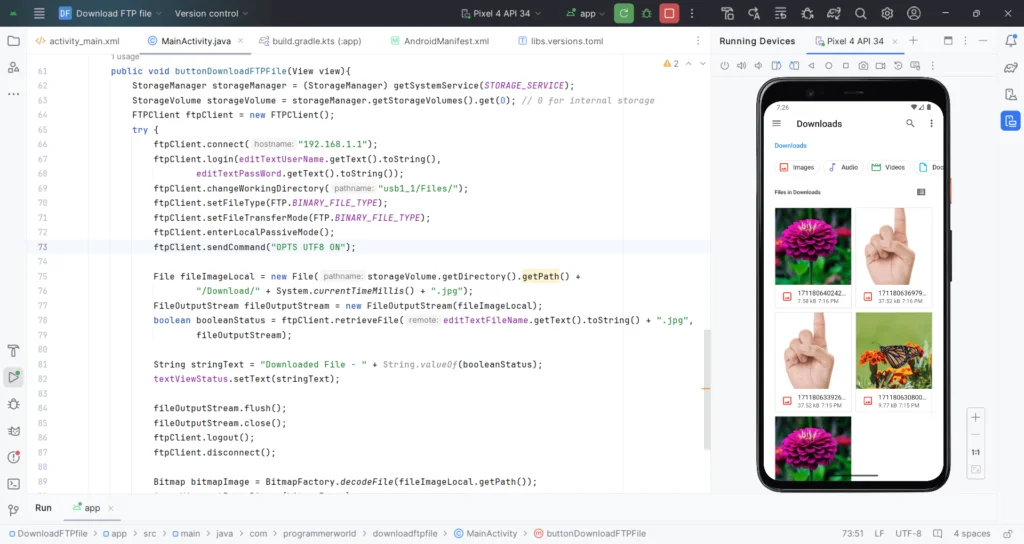Switch to activity_main.xml tab
The height and width of the screenshot is (544, 1024).
point(78,40)
